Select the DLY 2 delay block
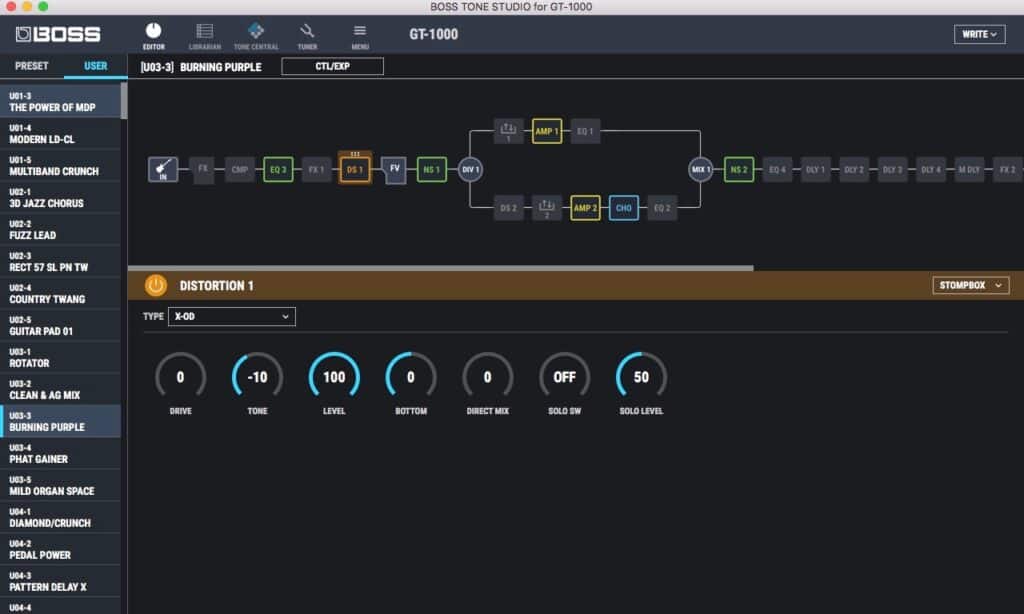 point(854,170)
